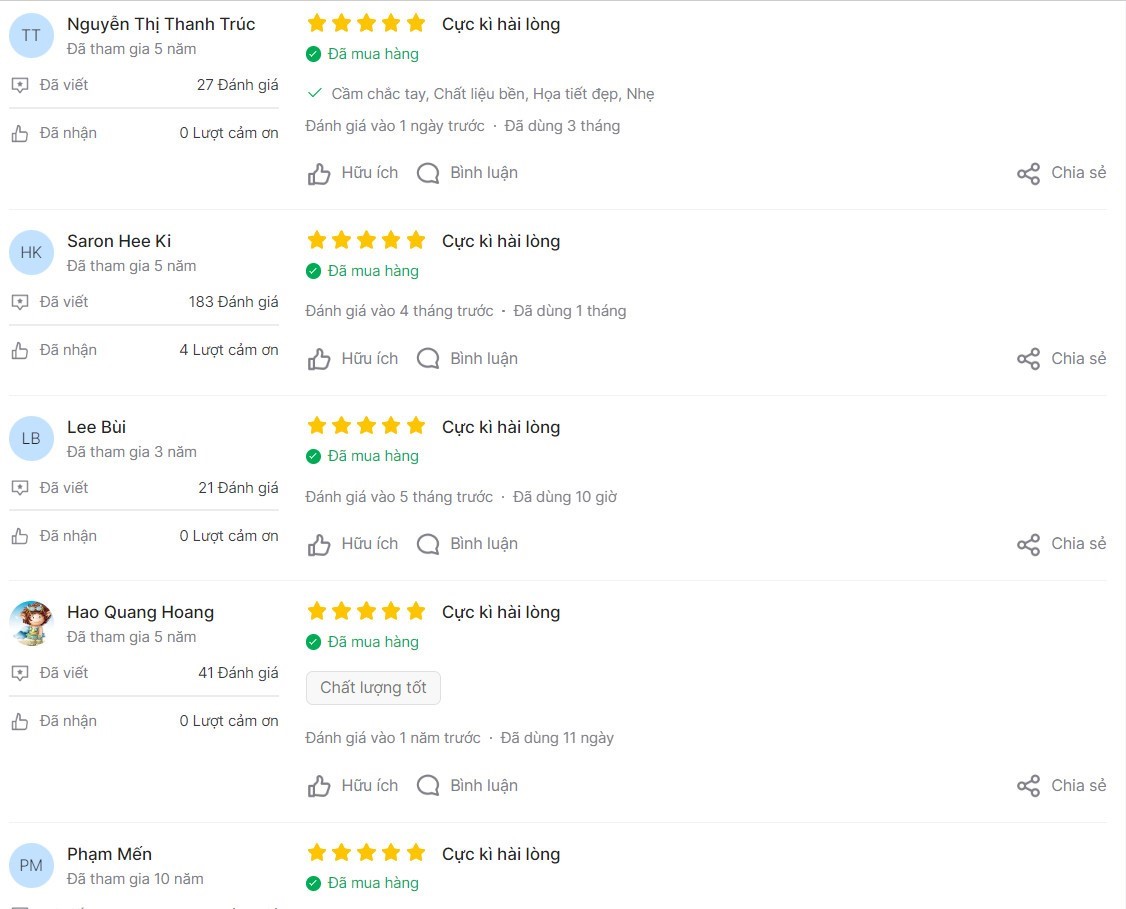Open Saron Hee Ki's profile name
The image size is (1126, 909).
[x=119, y=241]
